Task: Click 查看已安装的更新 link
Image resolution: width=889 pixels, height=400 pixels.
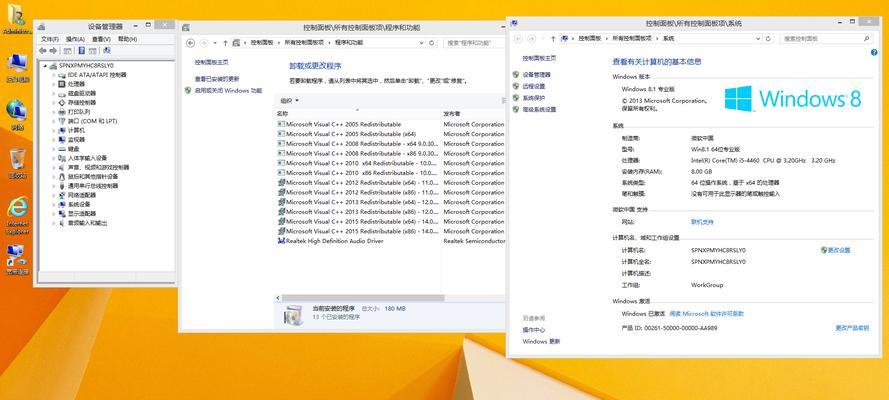Action: [x=217, y=79]
